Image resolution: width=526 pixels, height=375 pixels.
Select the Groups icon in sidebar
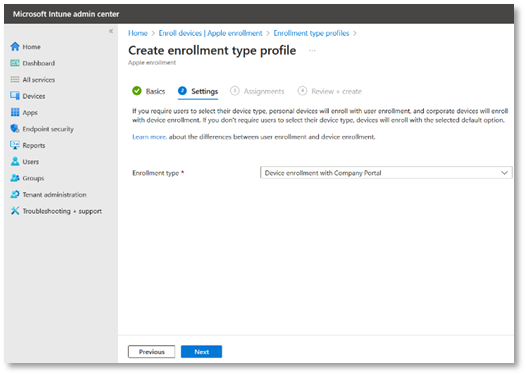15,178
